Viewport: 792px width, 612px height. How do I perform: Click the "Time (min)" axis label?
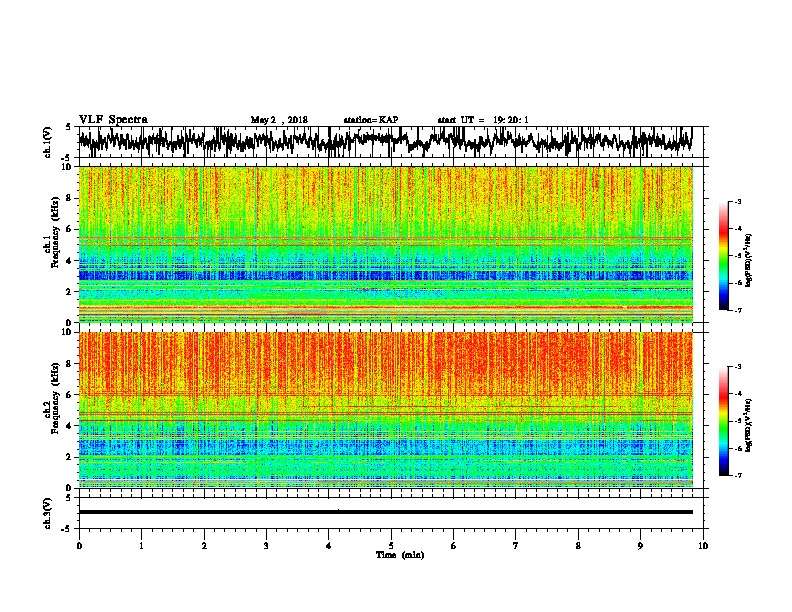400,555
